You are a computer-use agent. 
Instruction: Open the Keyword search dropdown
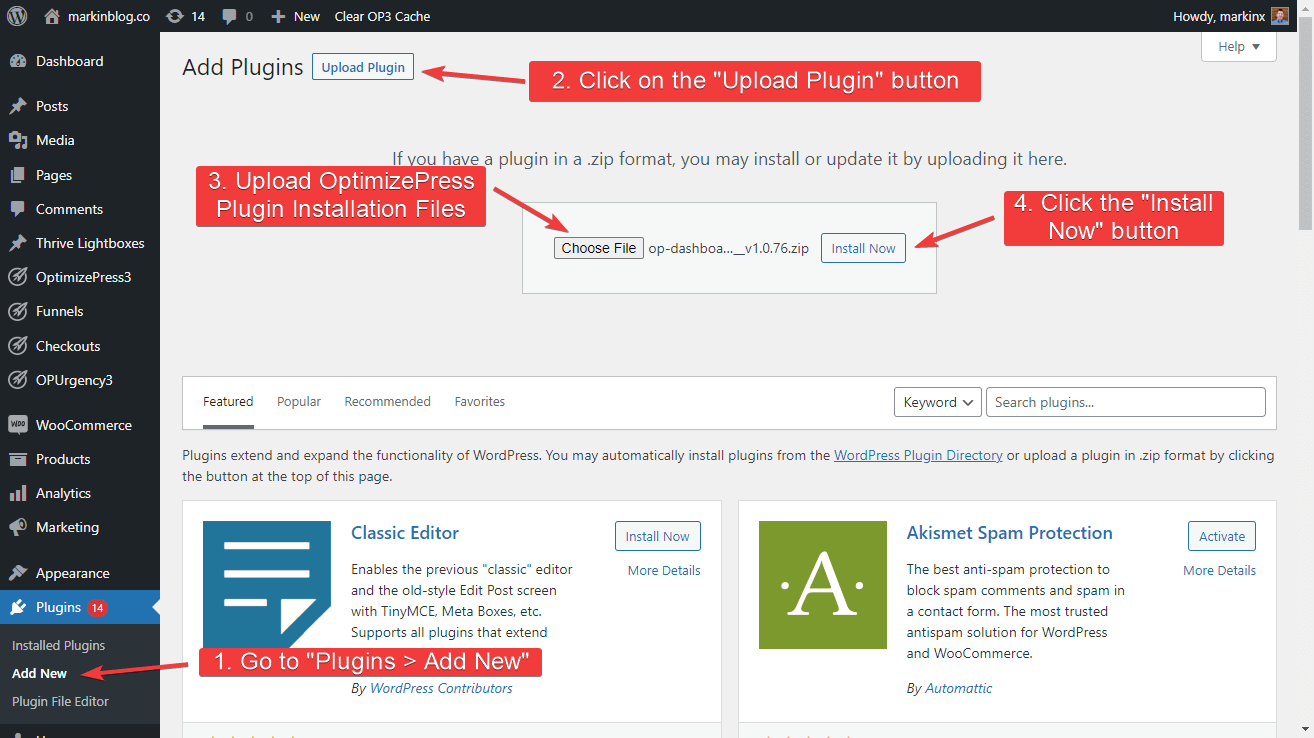(937, 401)
